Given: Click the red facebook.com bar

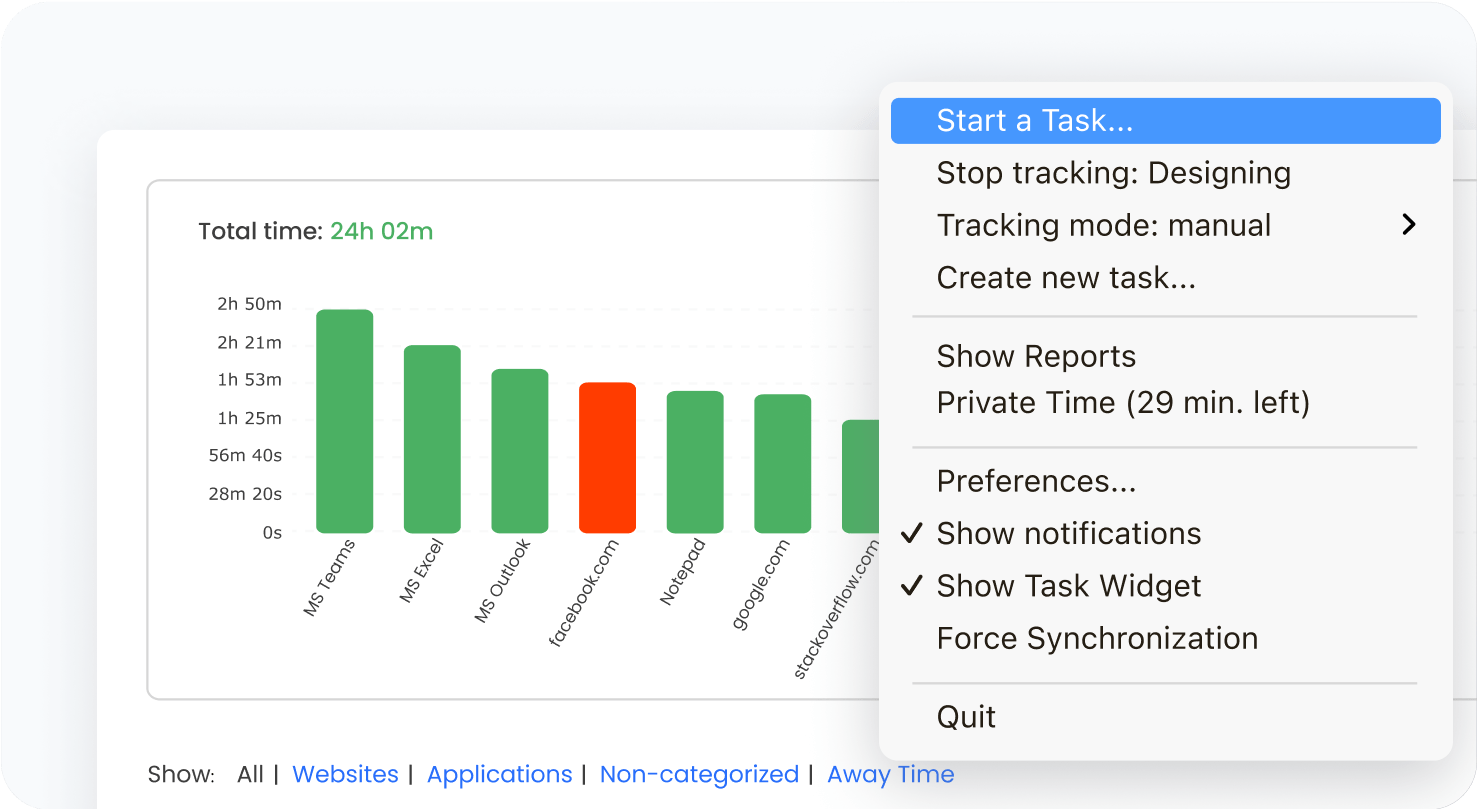Looking at the screenshot, I should [x=607, y=458].
